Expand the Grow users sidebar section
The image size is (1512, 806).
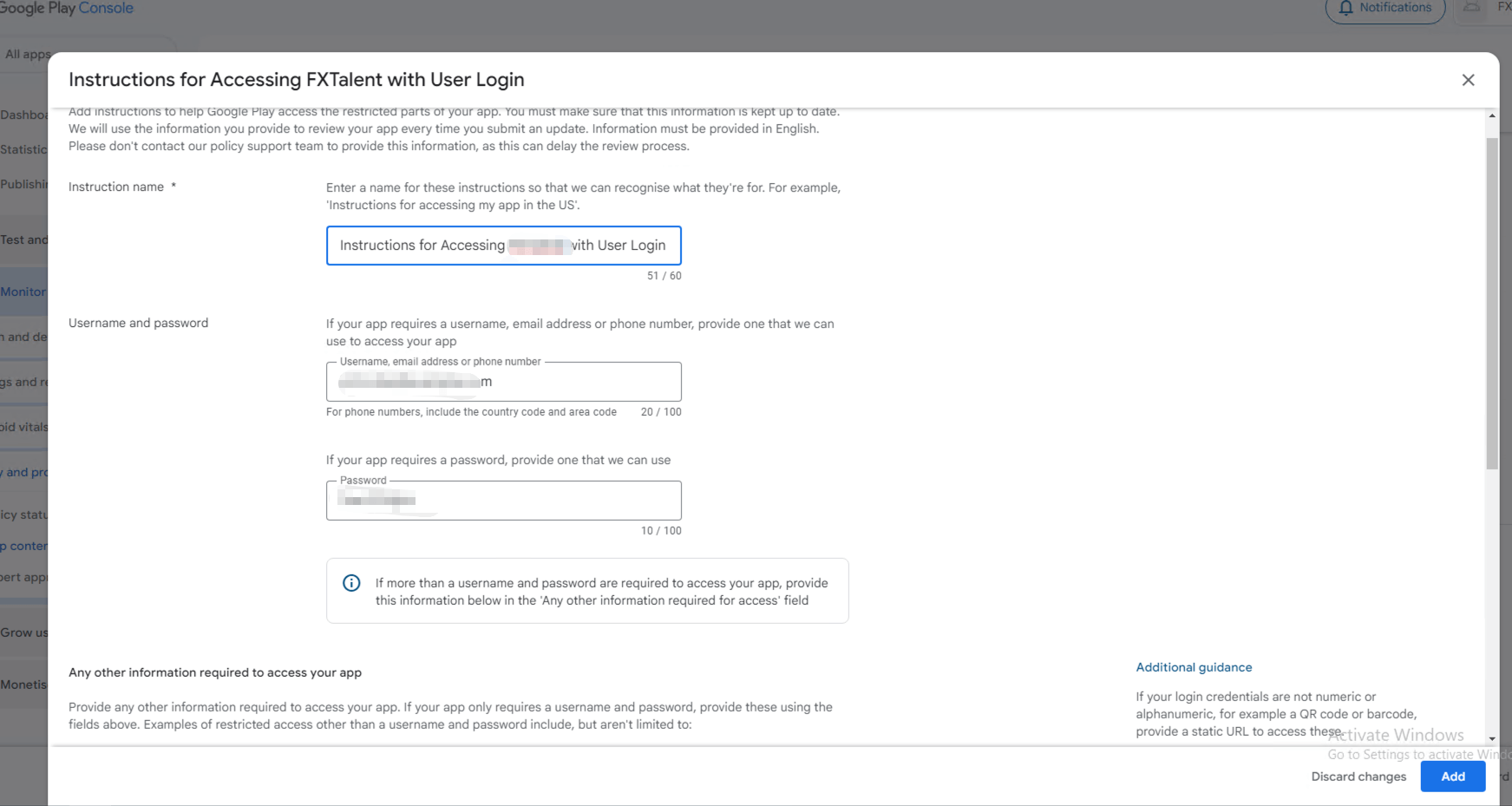coord(23,632)
